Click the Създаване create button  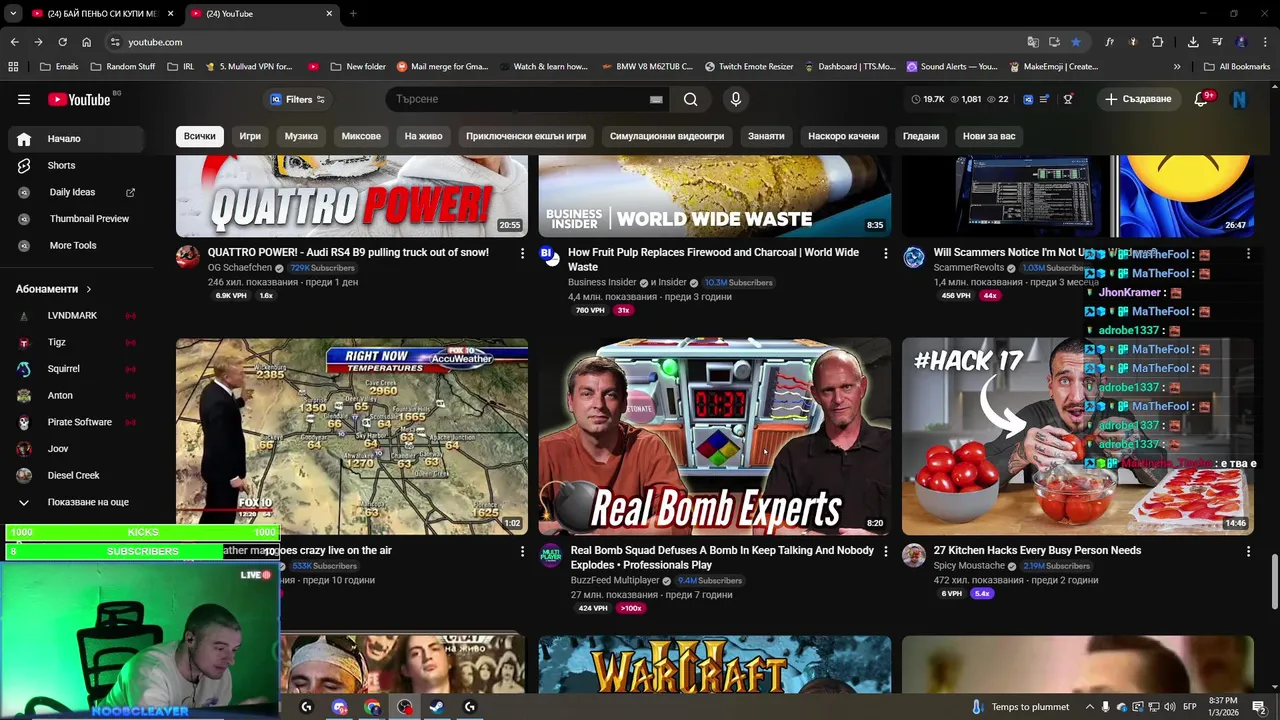(1138, 99)
